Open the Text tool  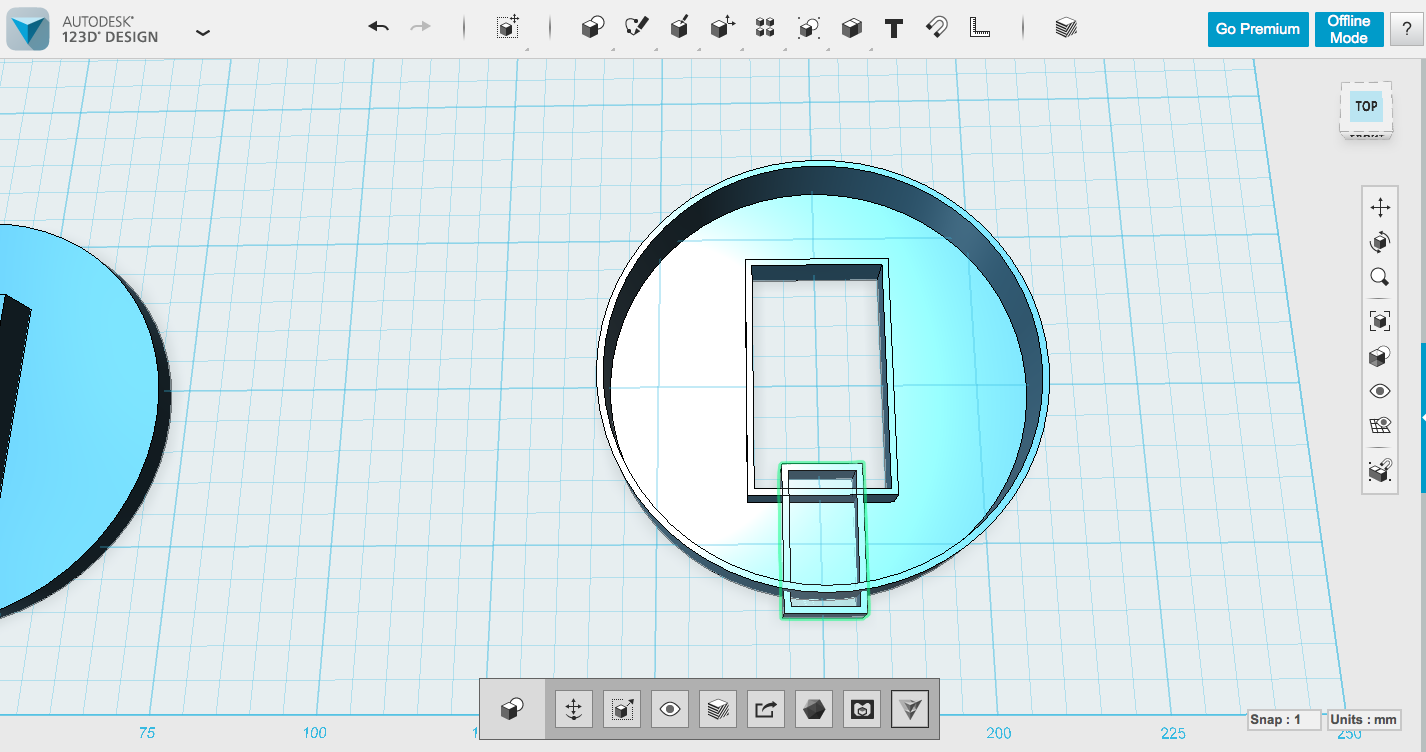(893, 27)
